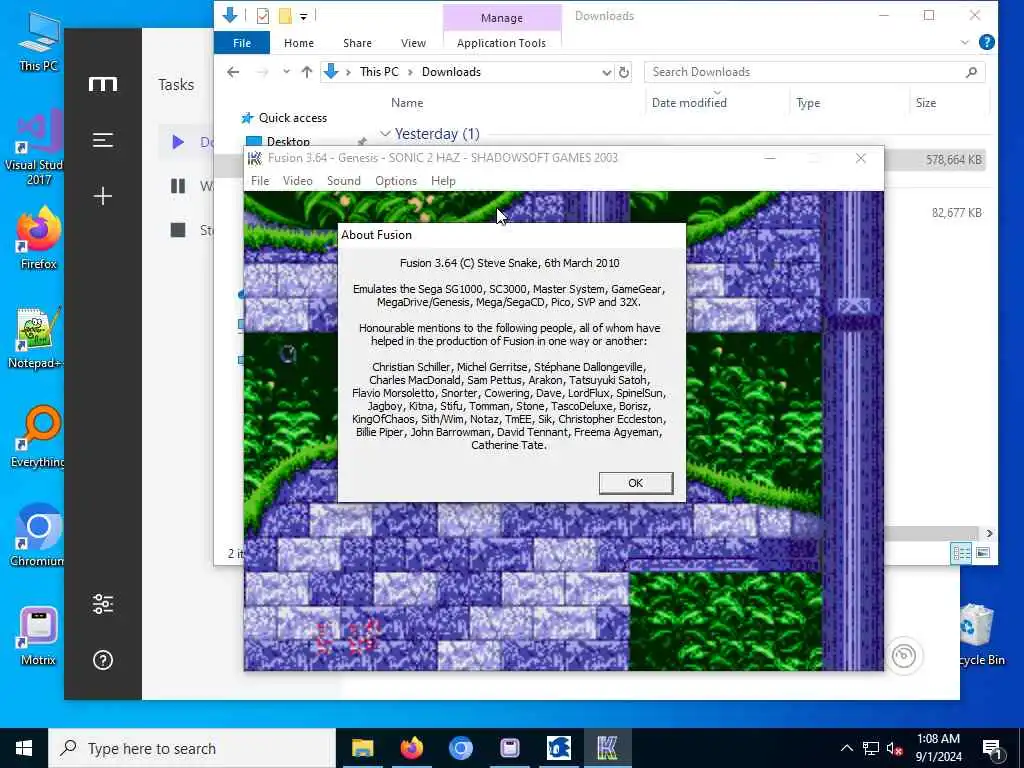Click This PC in the address path
Viewport: 1024px width, 768px height.
pyautogui.click(x=379, y=72)
